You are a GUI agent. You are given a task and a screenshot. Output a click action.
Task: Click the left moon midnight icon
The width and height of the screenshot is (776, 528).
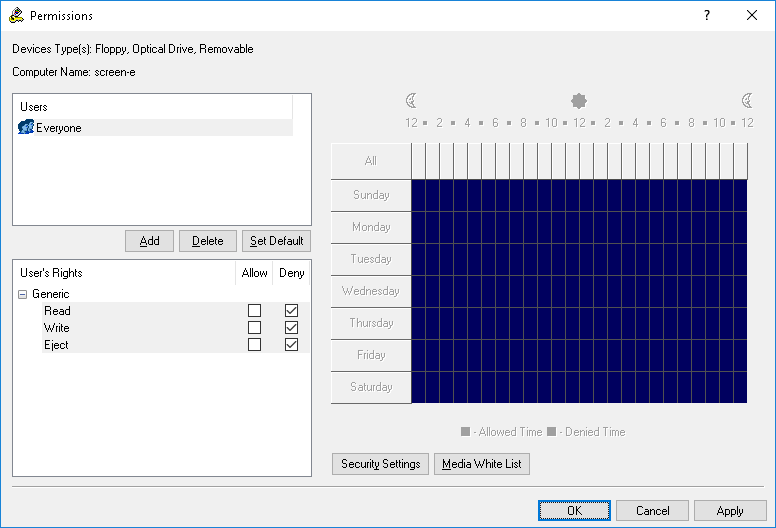click(411, 101)
